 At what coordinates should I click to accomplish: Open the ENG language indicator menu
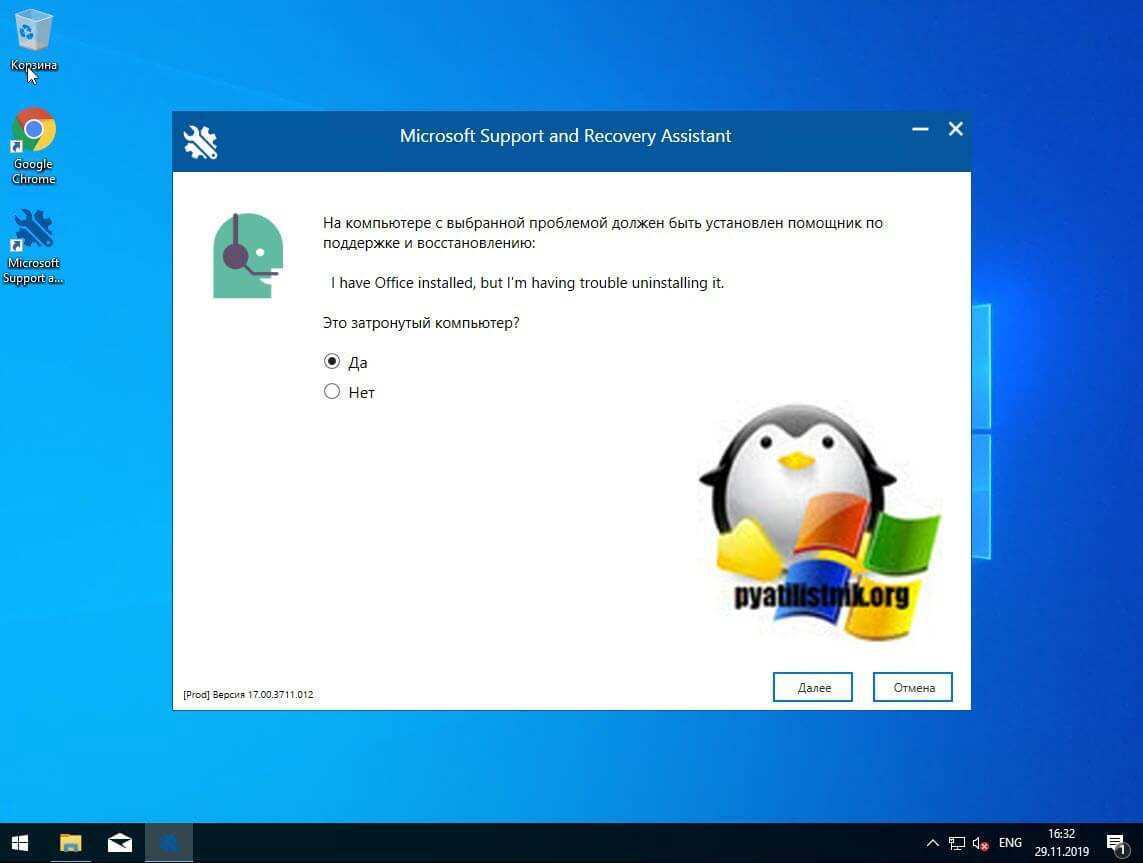point(1010,843)
